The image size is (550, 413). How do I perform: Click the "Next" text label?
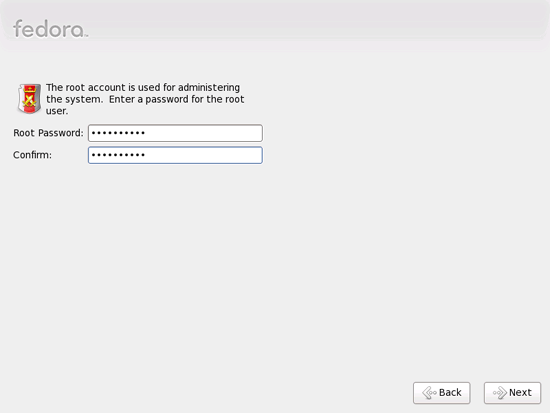[x=520, y=393]
